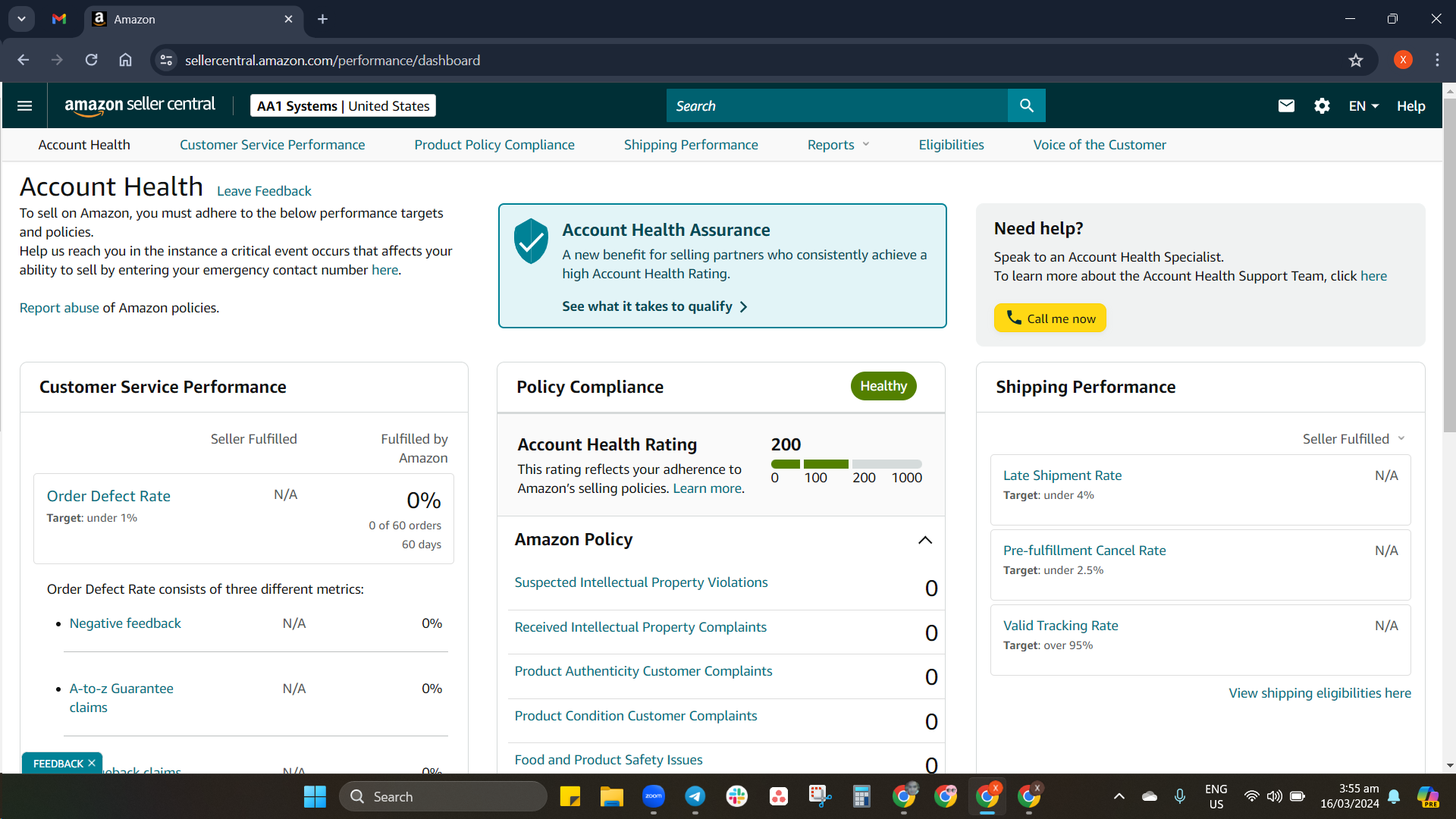1456x819 pixels.
Task: Reload the page
Action: (x=91, y=60)
